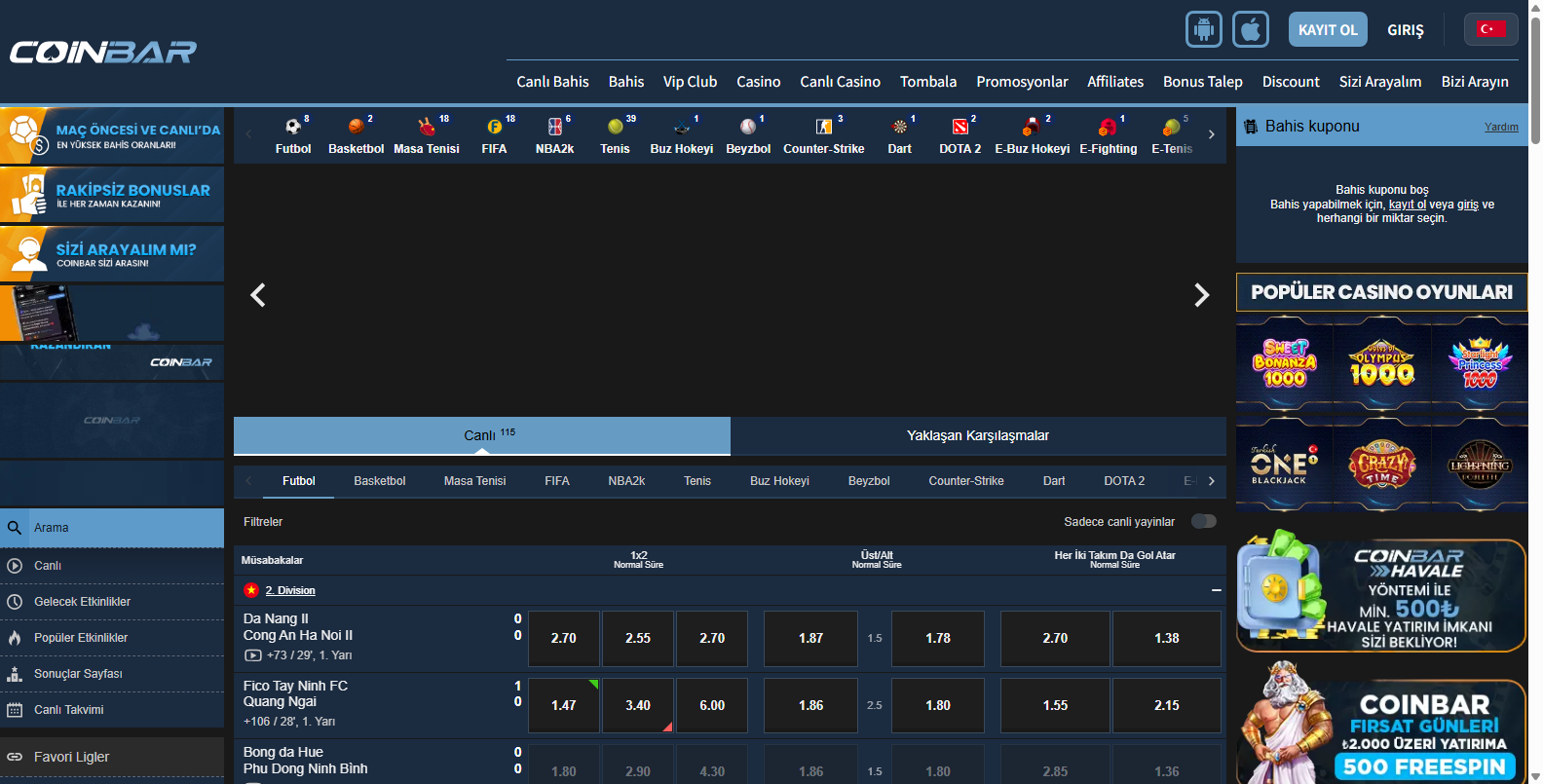This screenshot has height=784, width=1543.
Task: Open the Turkish flag language selector
Action: tap(1490, 29)
